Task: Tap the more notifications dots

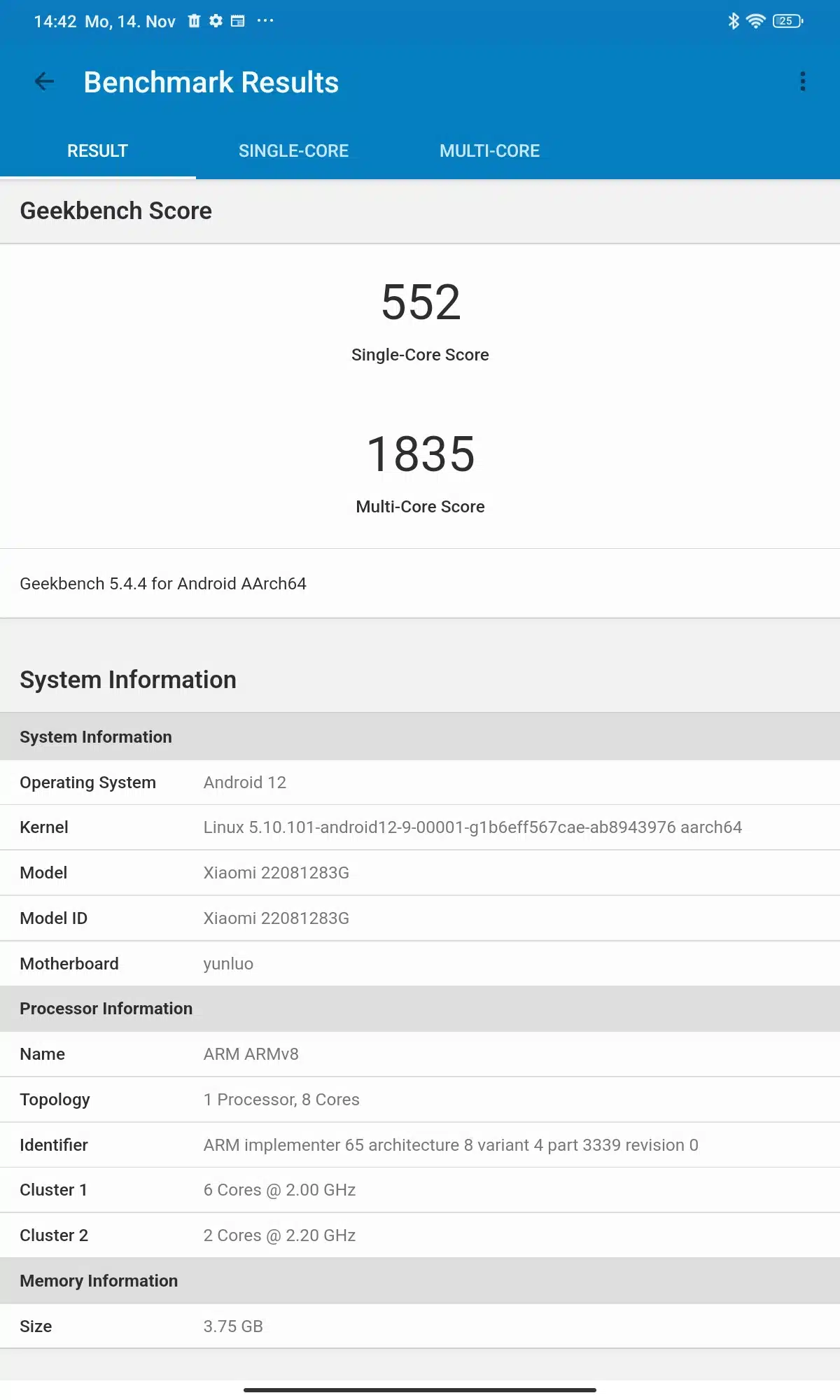Action: coord(265,21)
